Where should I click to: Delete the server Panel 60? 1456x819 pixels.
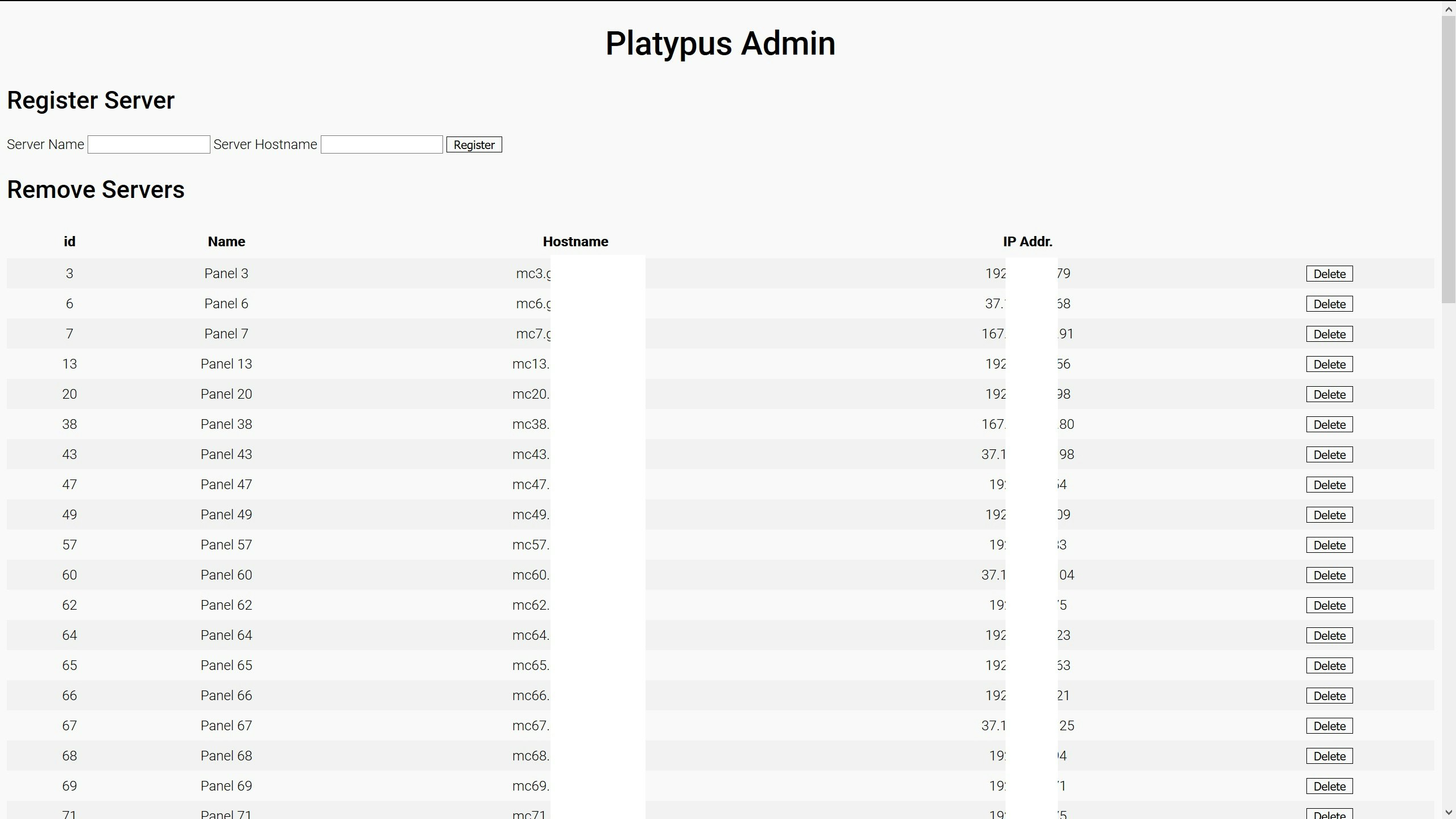tap(1329, 574)
